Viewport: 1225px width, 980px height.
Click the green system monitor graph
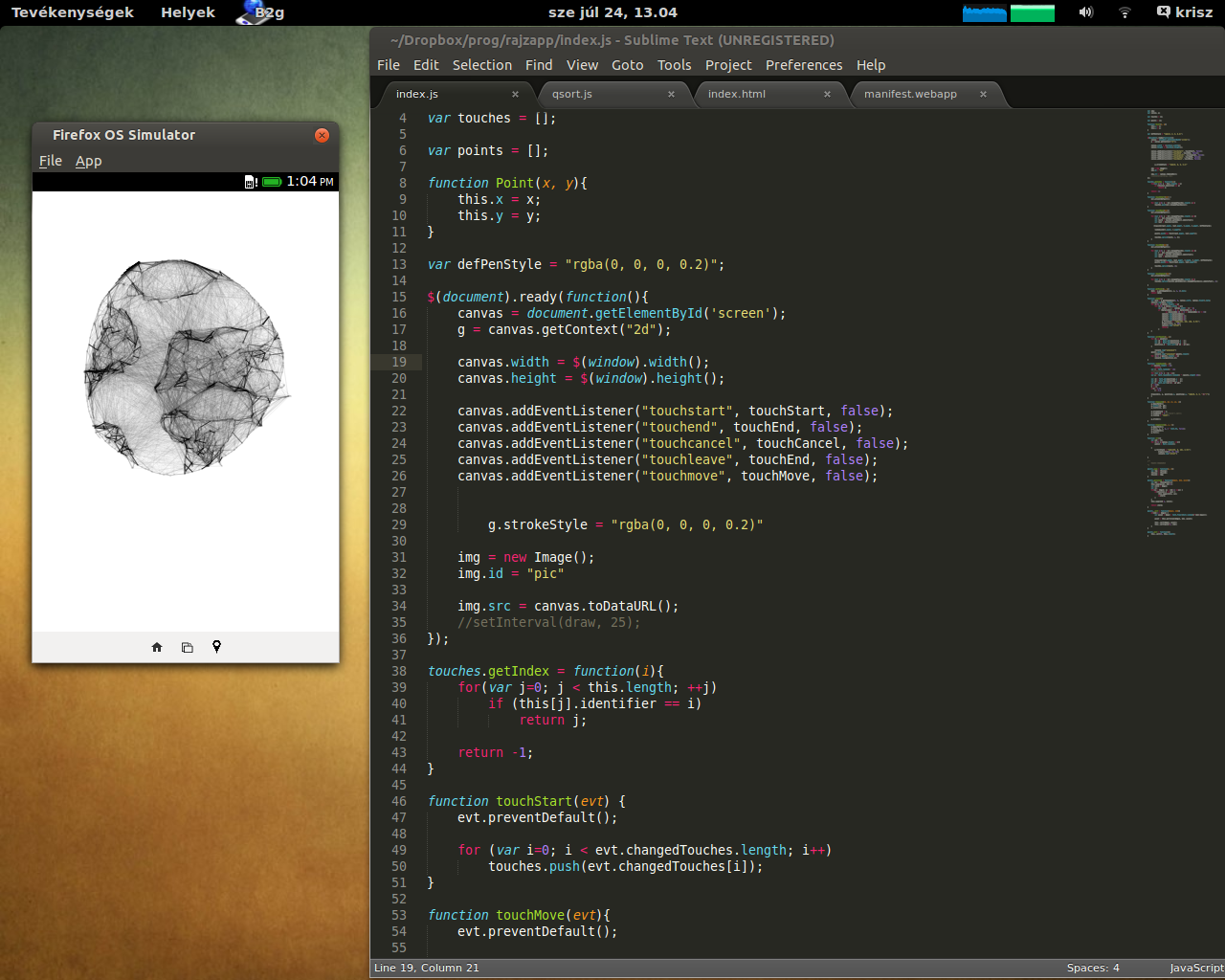[1032, 12]
